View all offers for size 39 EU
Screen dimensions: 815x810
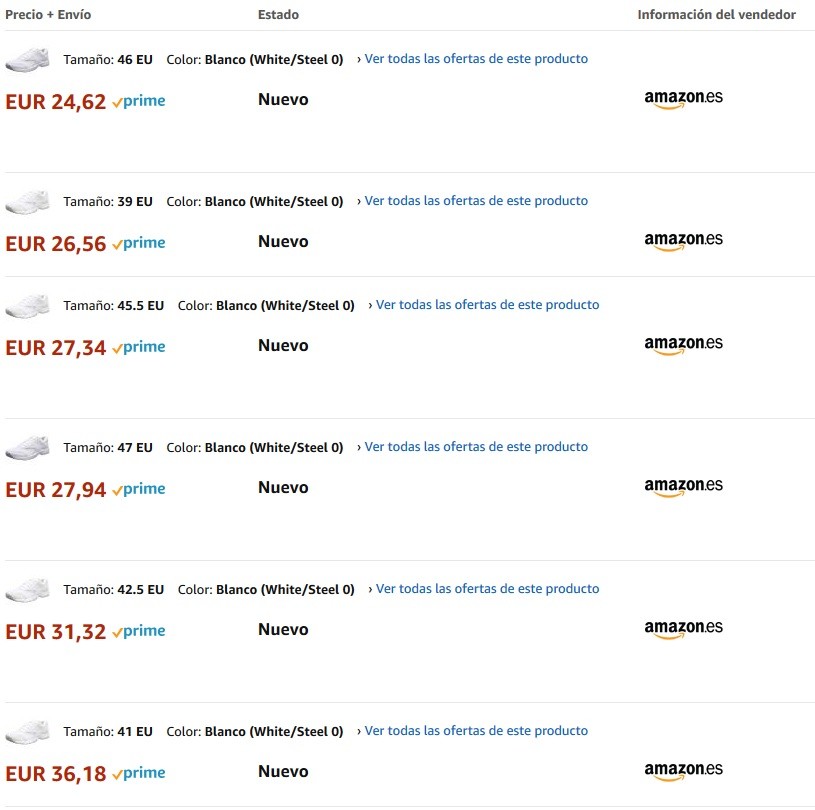point(476,201)
